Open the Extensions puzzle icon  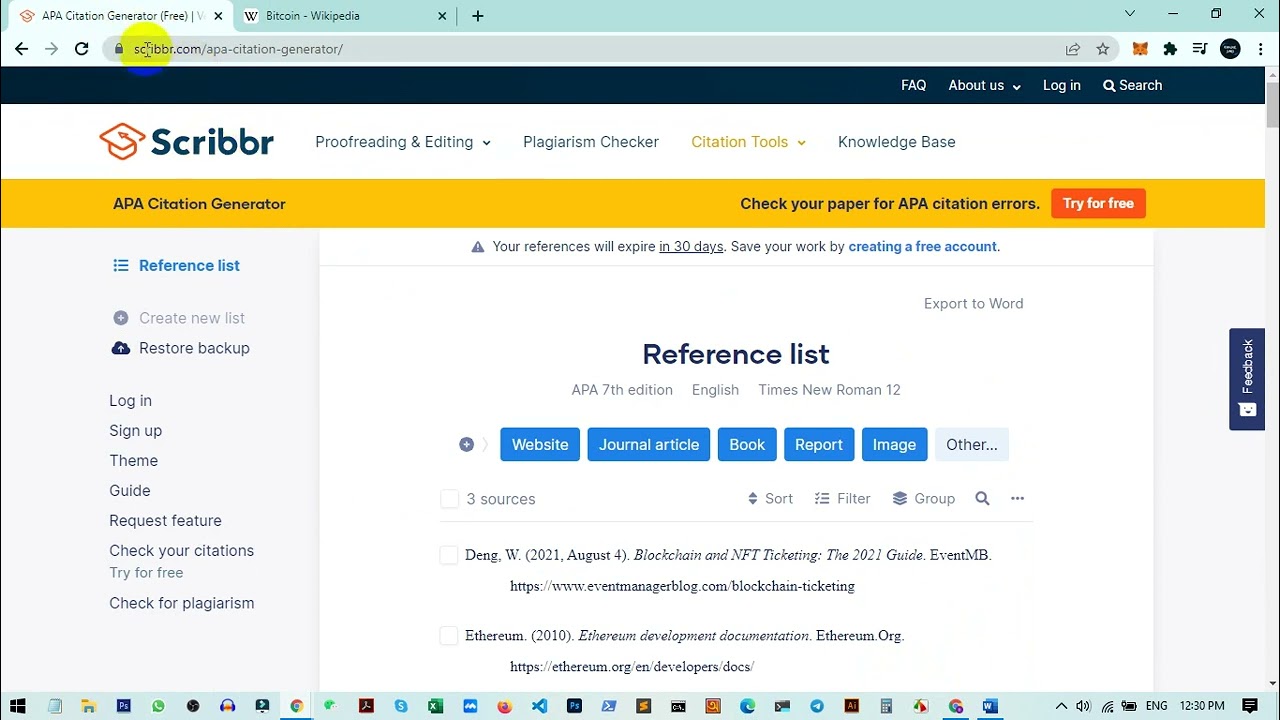point(1170,49)
